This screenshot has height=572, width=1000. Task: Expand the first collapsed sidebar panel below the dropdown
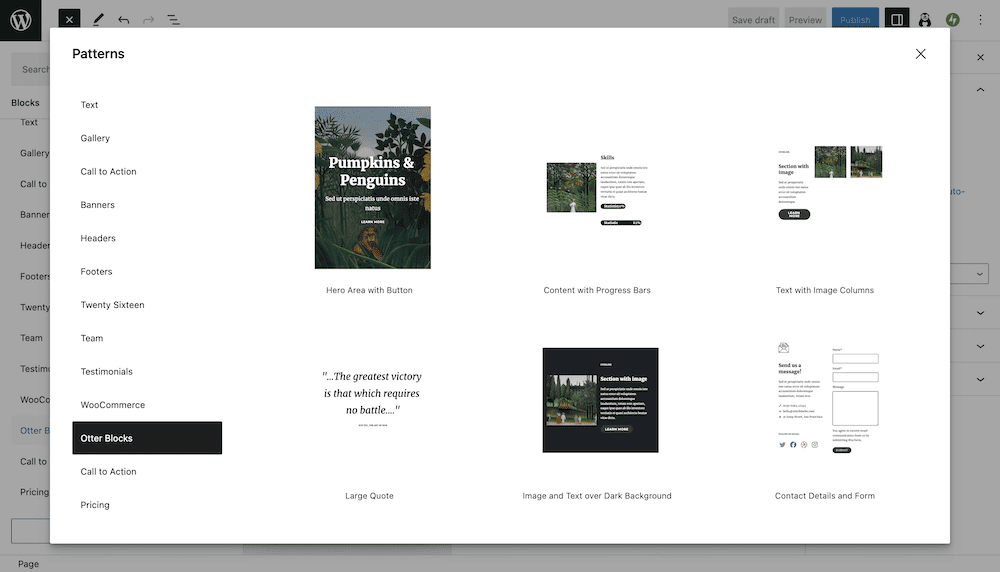point(980,313)
